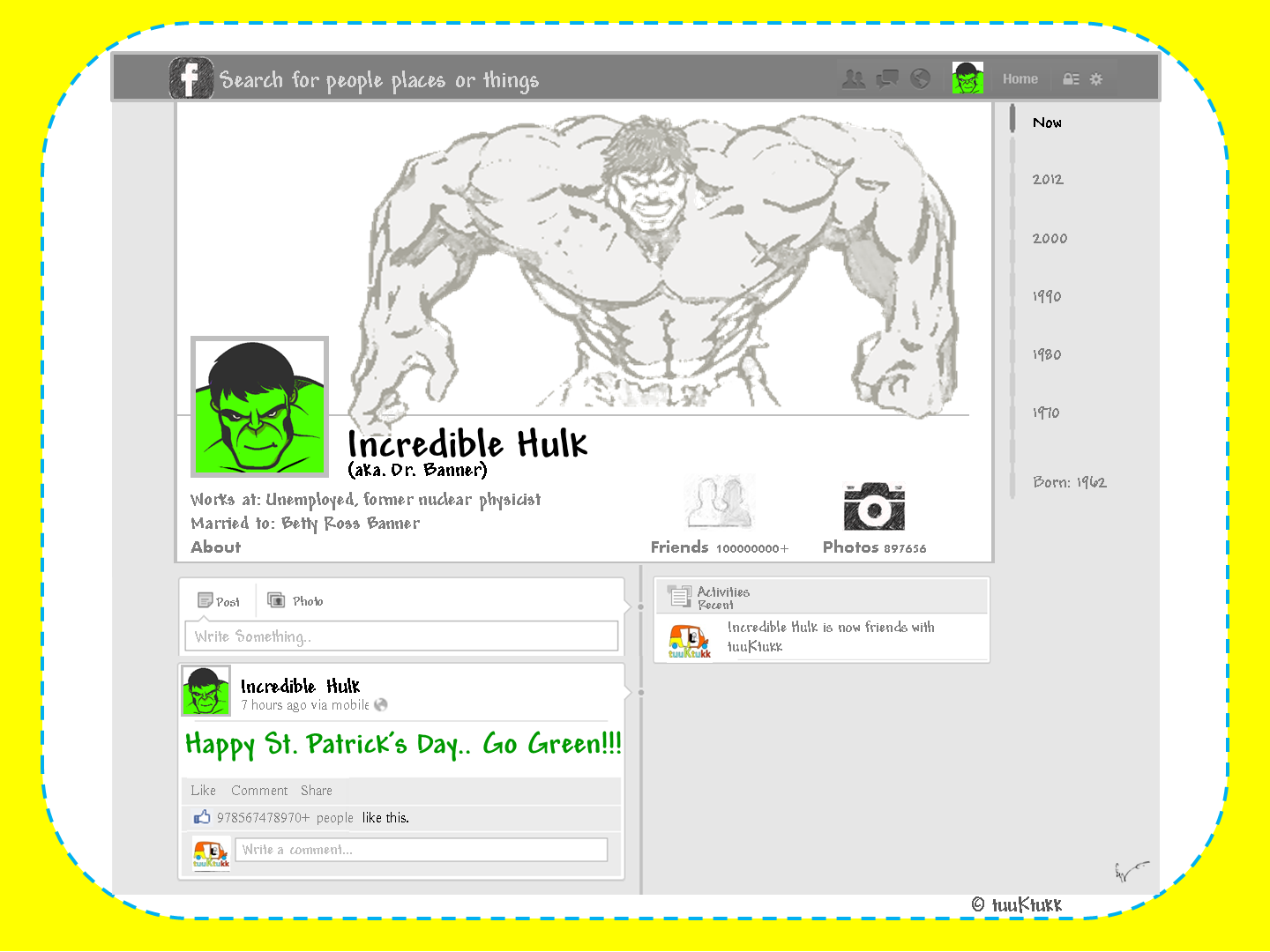This screenshot has width=1270, height=952.
Task: Click the Activities panel icon
Action: [x=679, y=597]
